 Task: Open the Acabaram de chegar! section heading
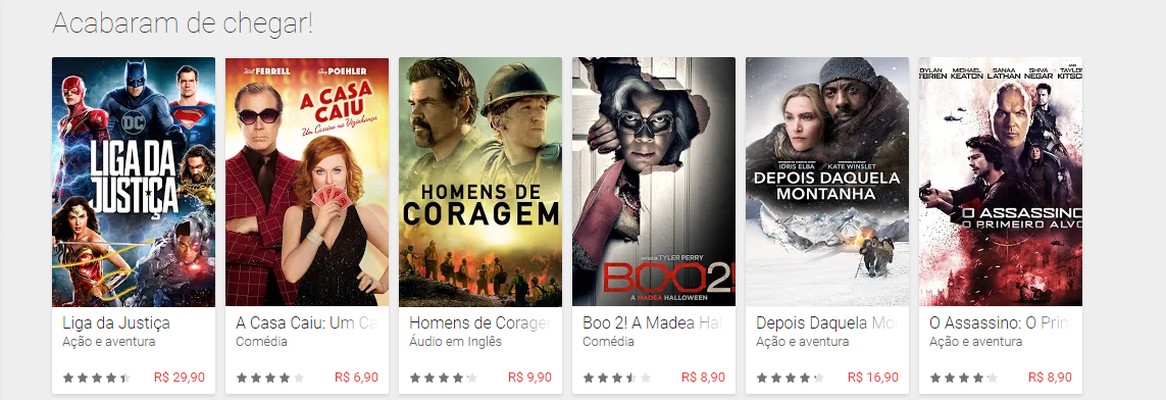tap(182, 24)
